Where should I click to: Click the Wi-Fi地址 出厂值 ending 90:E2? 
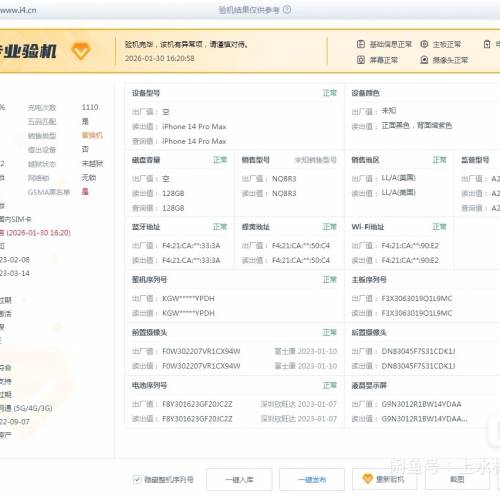click(410, 246)
